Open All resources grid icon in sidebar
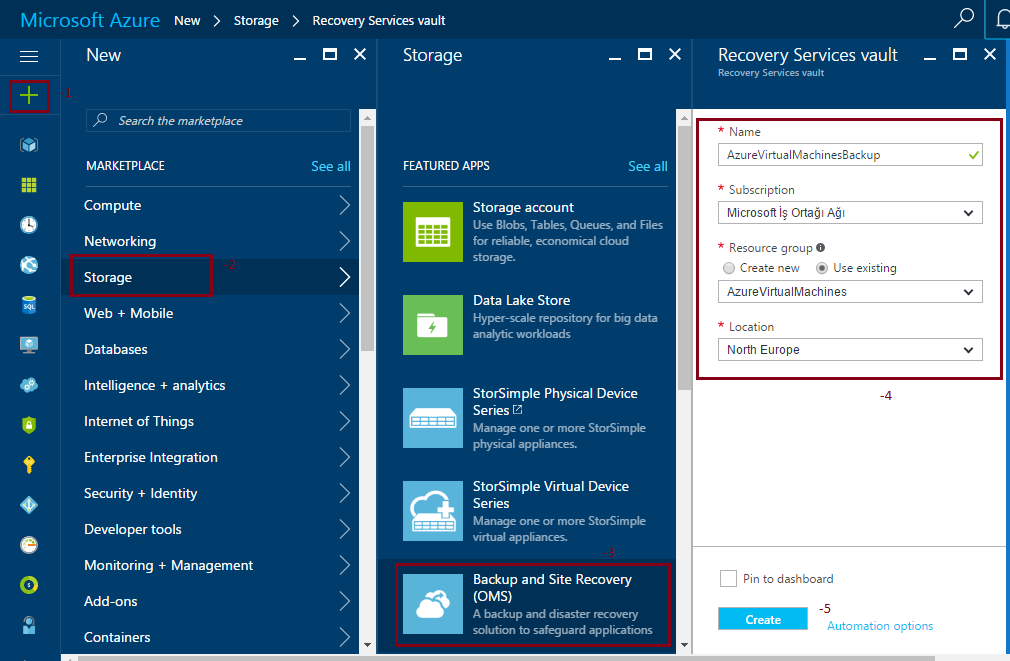The height and width of the screenshot is (661, 1010). [29, 186]
